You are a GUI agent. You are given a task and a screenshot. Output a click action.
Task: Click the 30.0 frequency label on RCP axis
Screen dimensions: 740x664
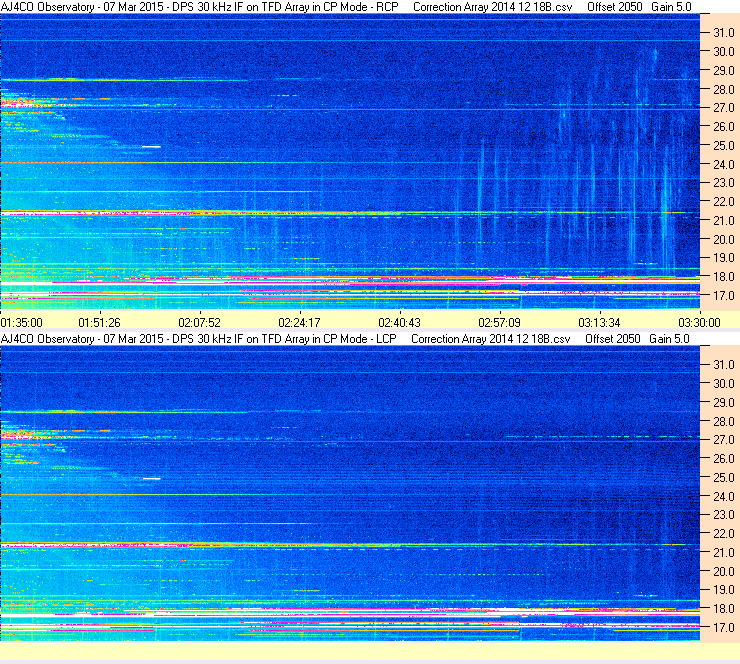[724, 52]
